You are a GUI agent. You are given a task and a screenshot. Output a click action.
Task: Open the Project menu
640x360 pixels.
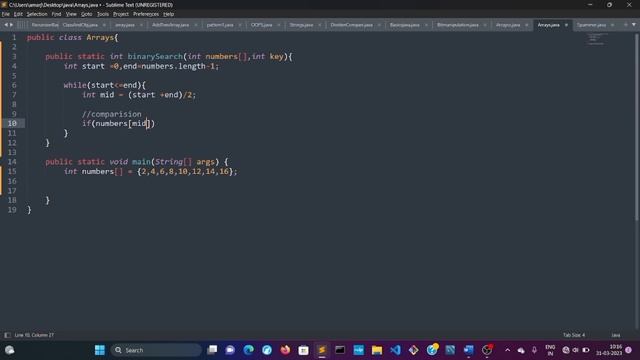pos(121,14)
